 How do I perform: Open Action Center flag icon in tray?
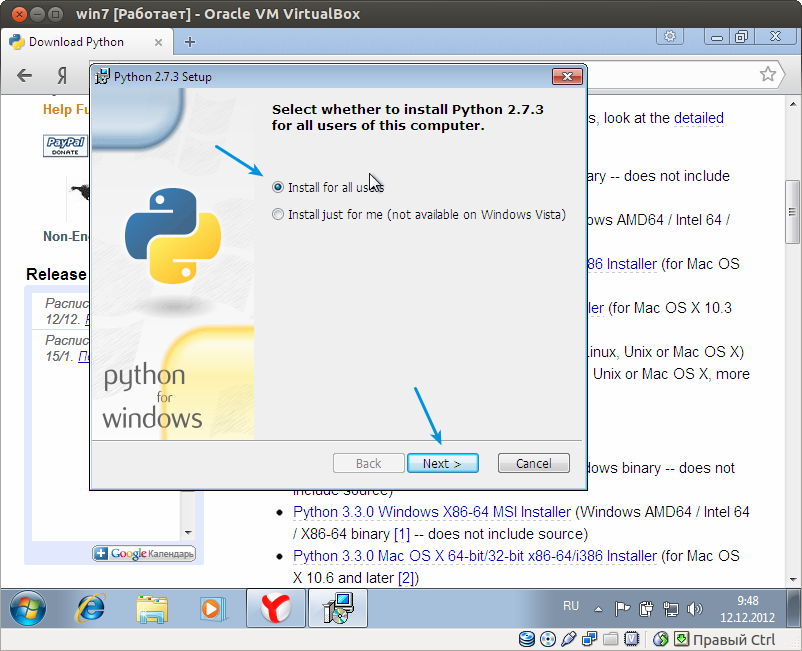click(x=622, y=609)
